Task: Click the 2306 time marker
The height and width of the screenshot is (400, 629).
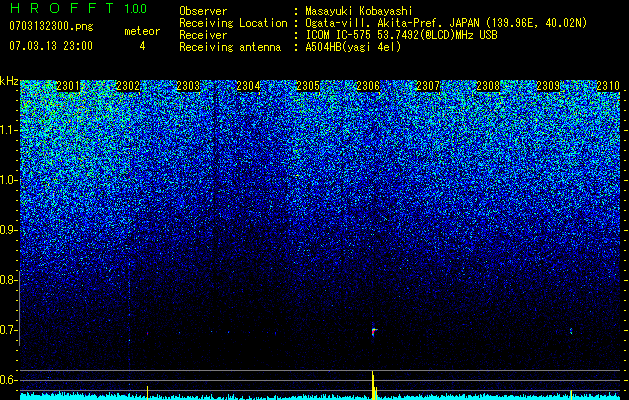Action: 368,86
